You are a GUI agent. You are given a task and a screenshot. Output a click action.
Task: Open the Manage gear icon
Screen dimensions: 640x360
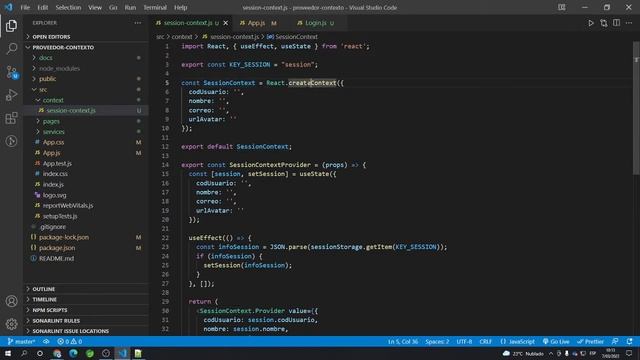click(11, 324)
